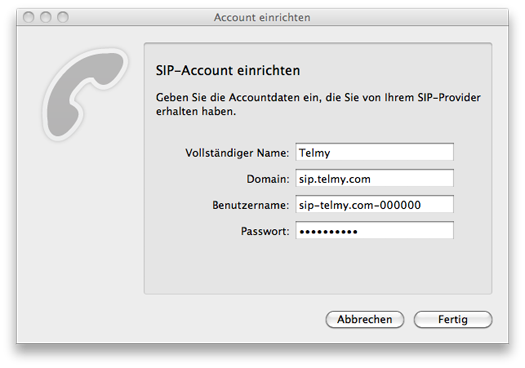Click into the Benutzername input field
Screen dimensions: 525x368
[374, 204]
